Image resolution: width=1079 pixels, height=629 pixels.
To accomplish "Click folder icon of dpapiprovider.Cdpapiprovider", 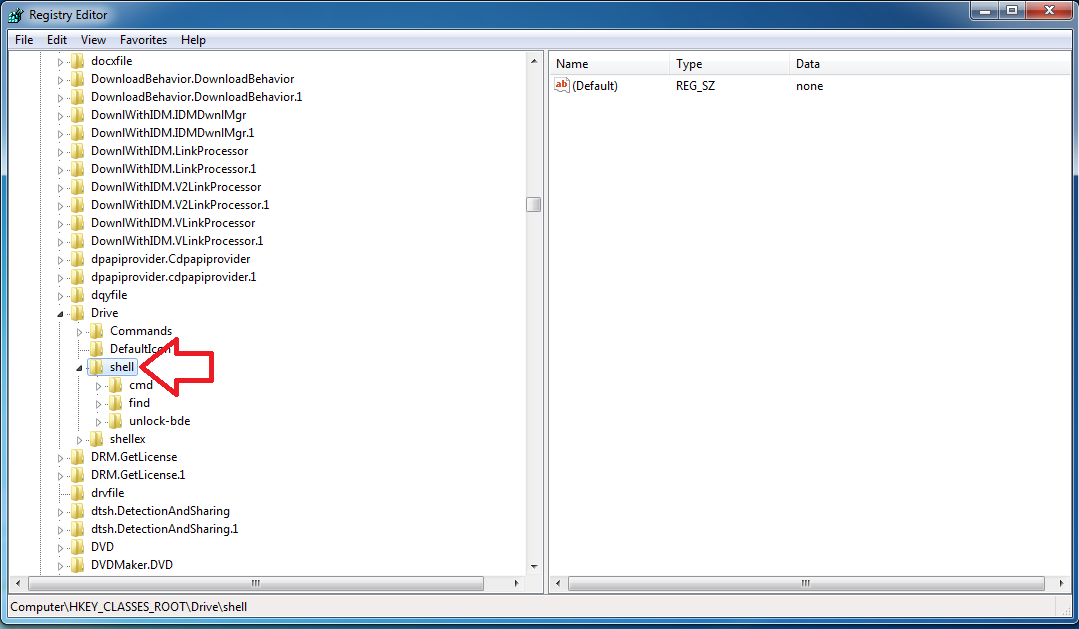I will [78, 259].
